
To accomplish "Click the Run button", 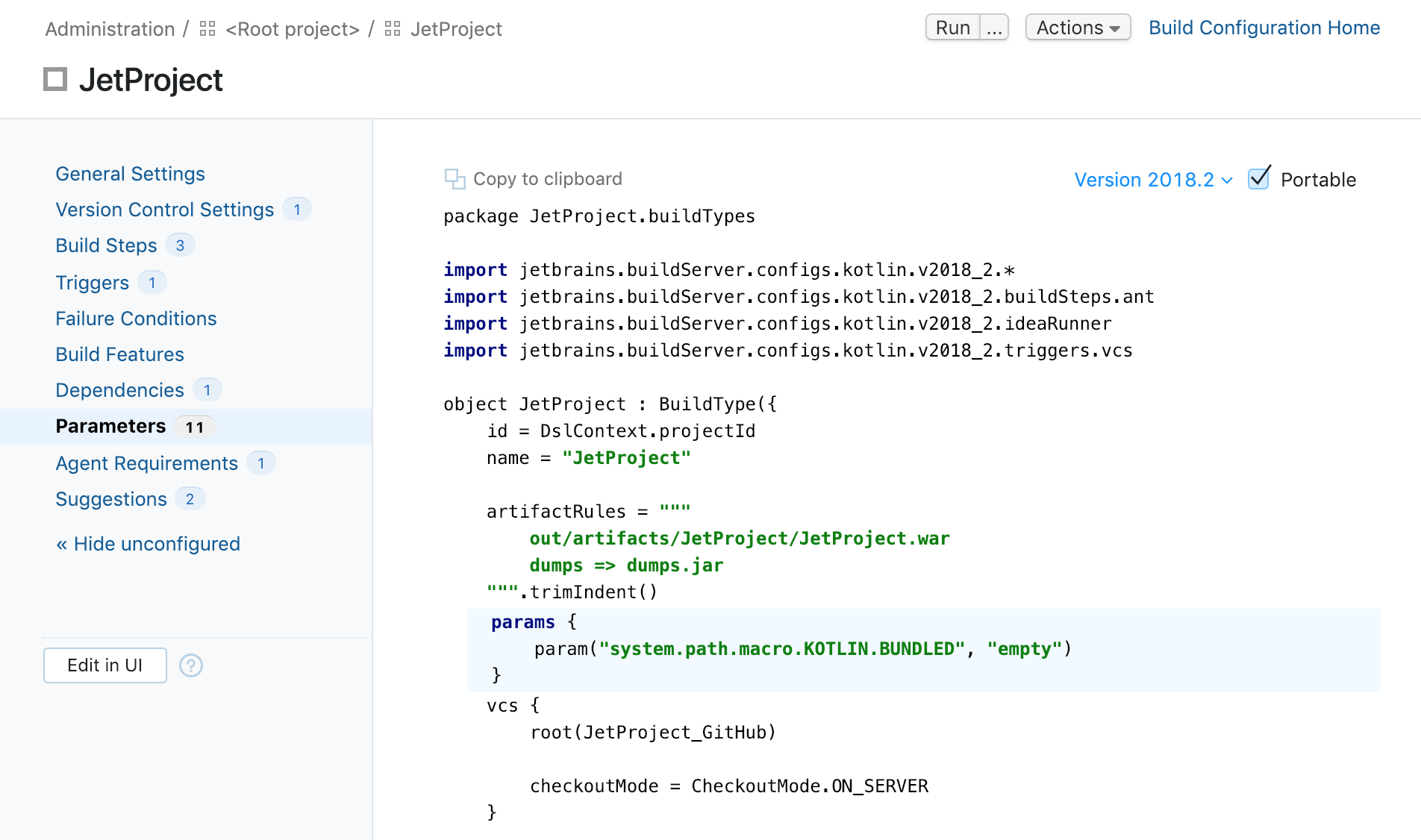I will [x=953, y=28].
